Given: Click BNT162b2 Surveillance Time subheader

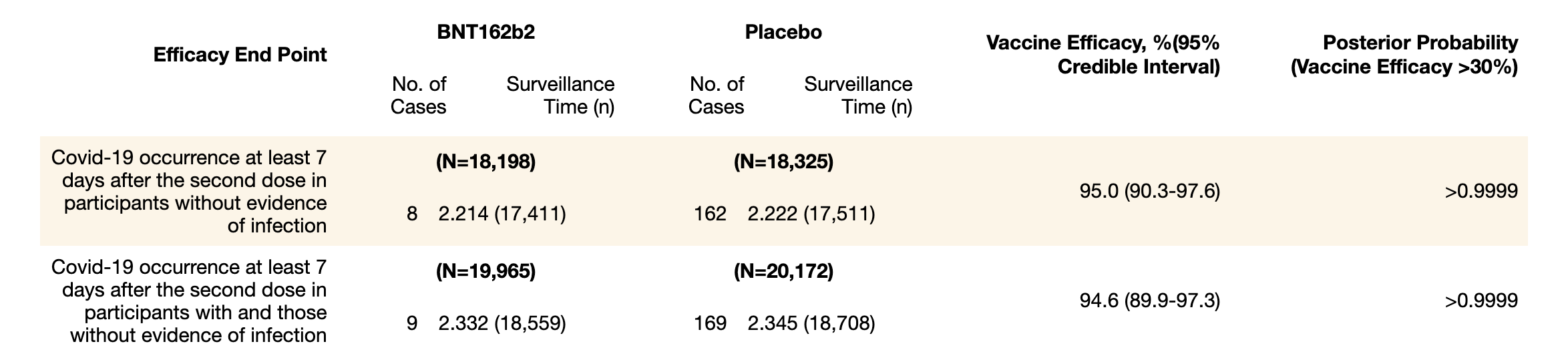Looking at the screenshot, I should pos(560,96).
